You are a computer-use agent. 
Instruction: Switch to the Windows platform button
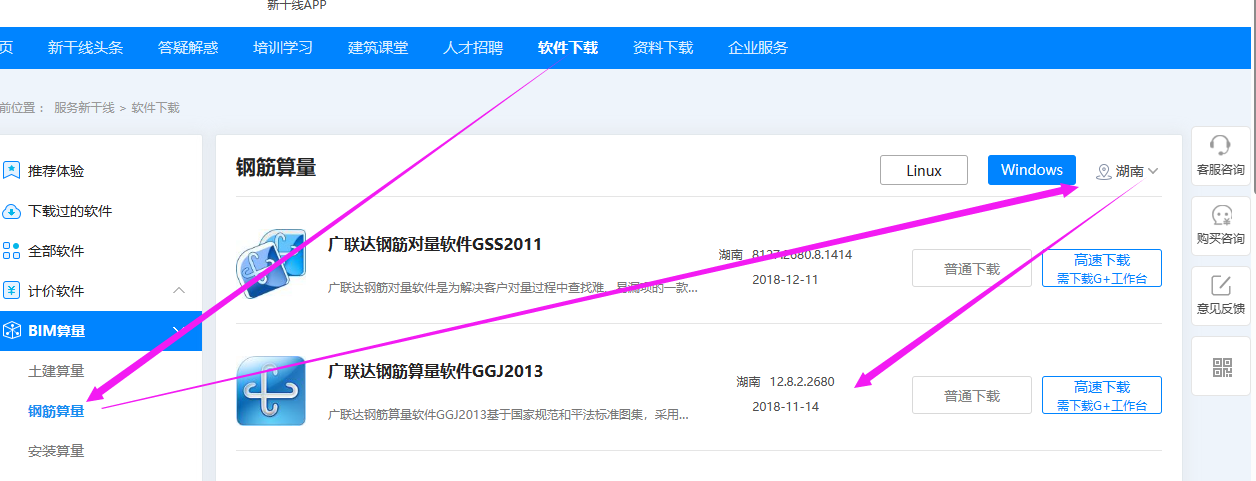(x=1032, y=170)
